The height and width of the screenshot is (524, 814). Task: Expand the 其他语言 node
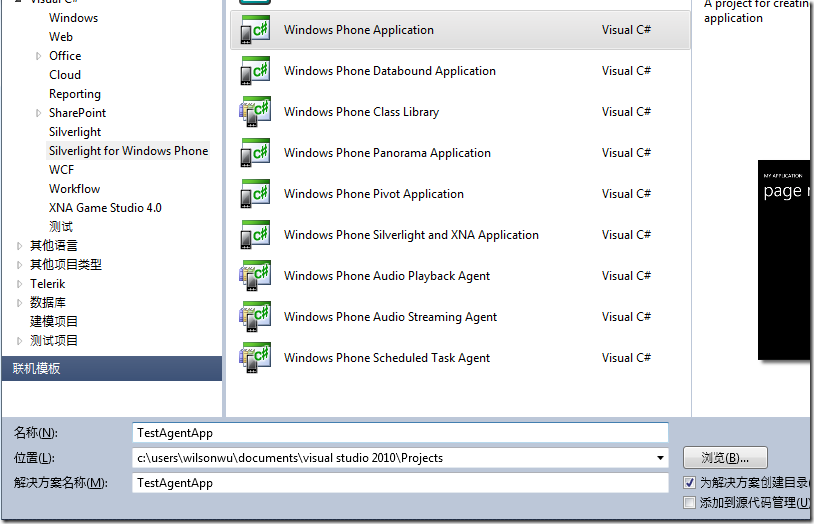[x=19, y=246]
